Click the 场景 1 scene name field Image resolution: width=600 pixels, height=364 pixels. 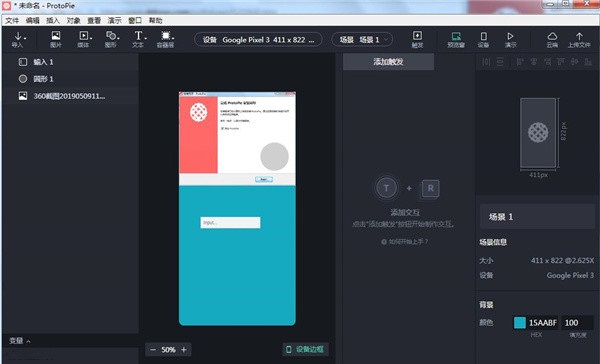point(537,217)
